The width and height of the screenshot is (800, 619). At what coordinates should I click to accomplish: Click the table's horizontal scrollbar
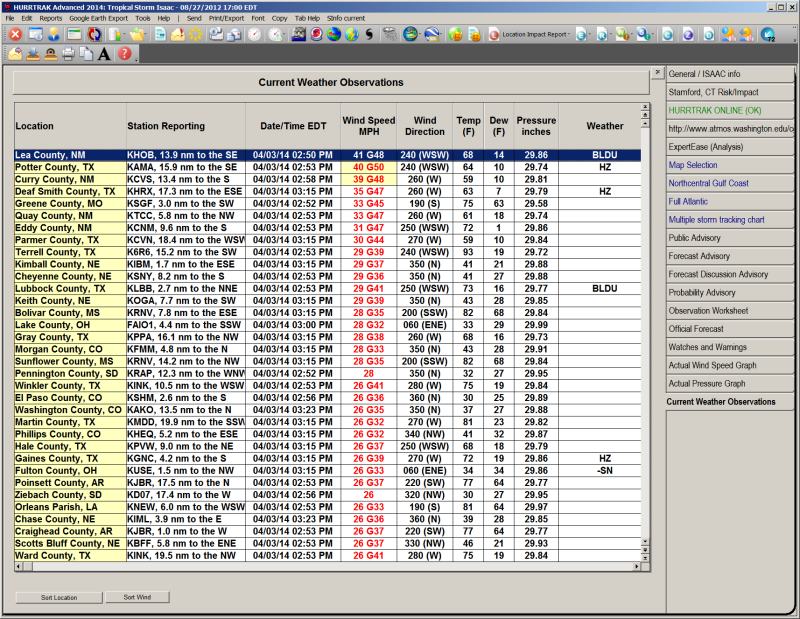330,565
